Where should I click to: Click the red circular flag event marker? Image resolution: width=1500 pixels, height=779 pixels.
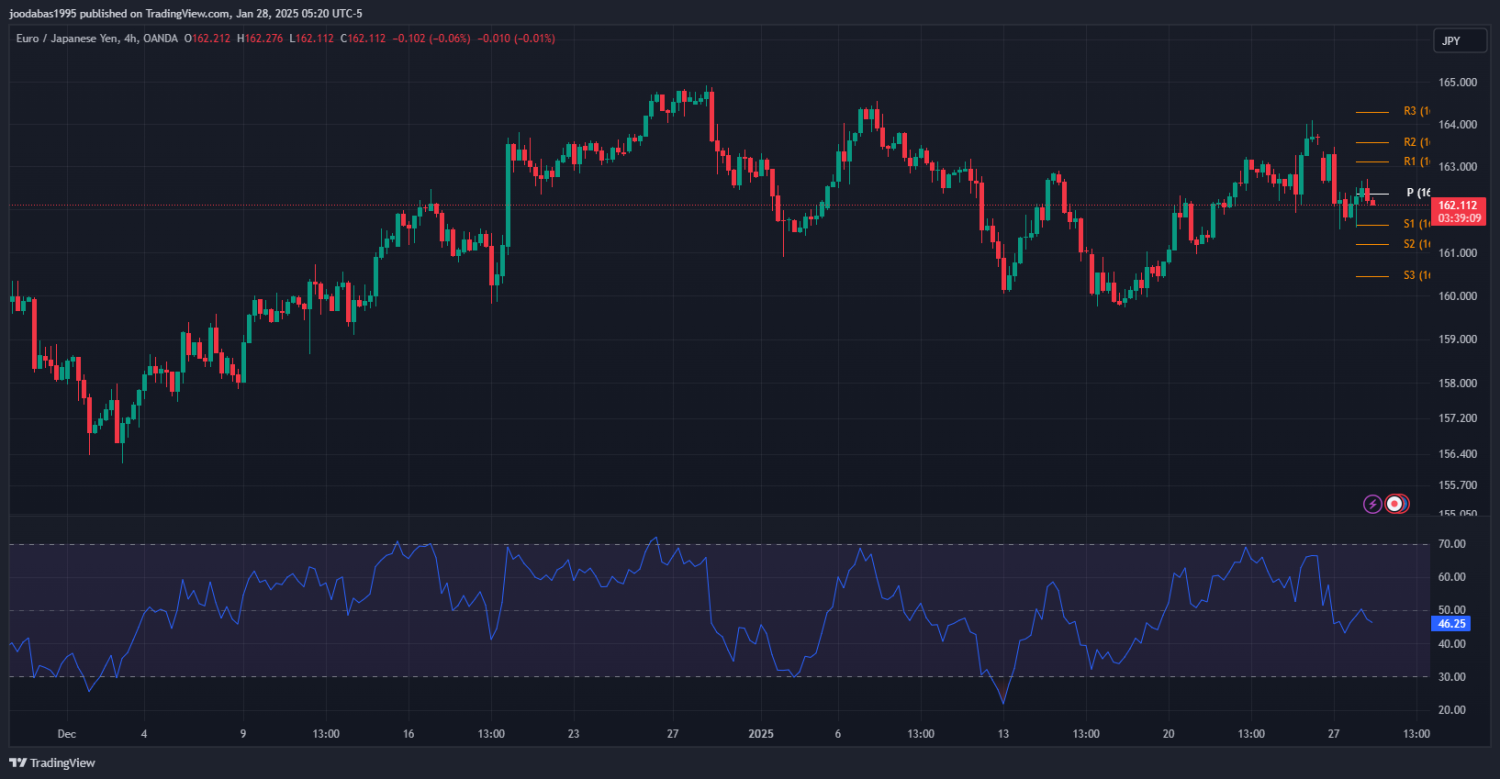coord(1395,504)
